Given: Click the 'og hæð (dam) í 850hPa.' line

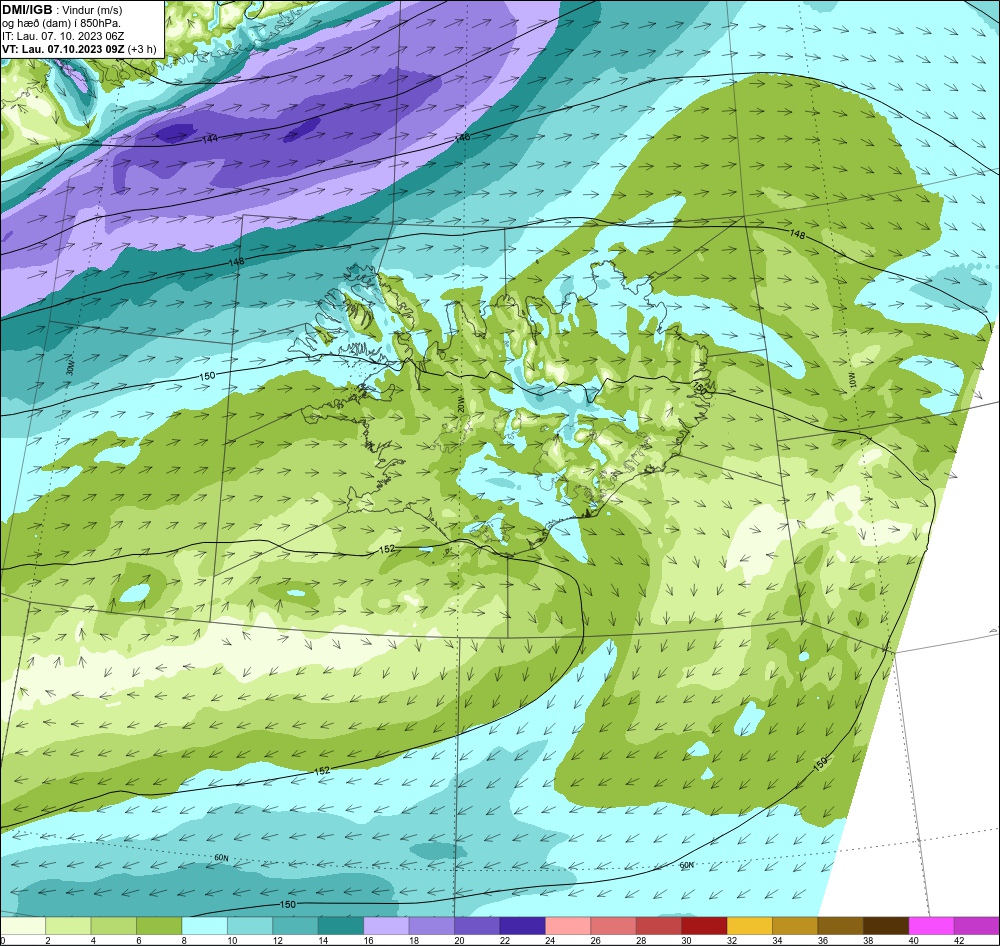Looking at the screenshot, I should (x=61, y=24).
